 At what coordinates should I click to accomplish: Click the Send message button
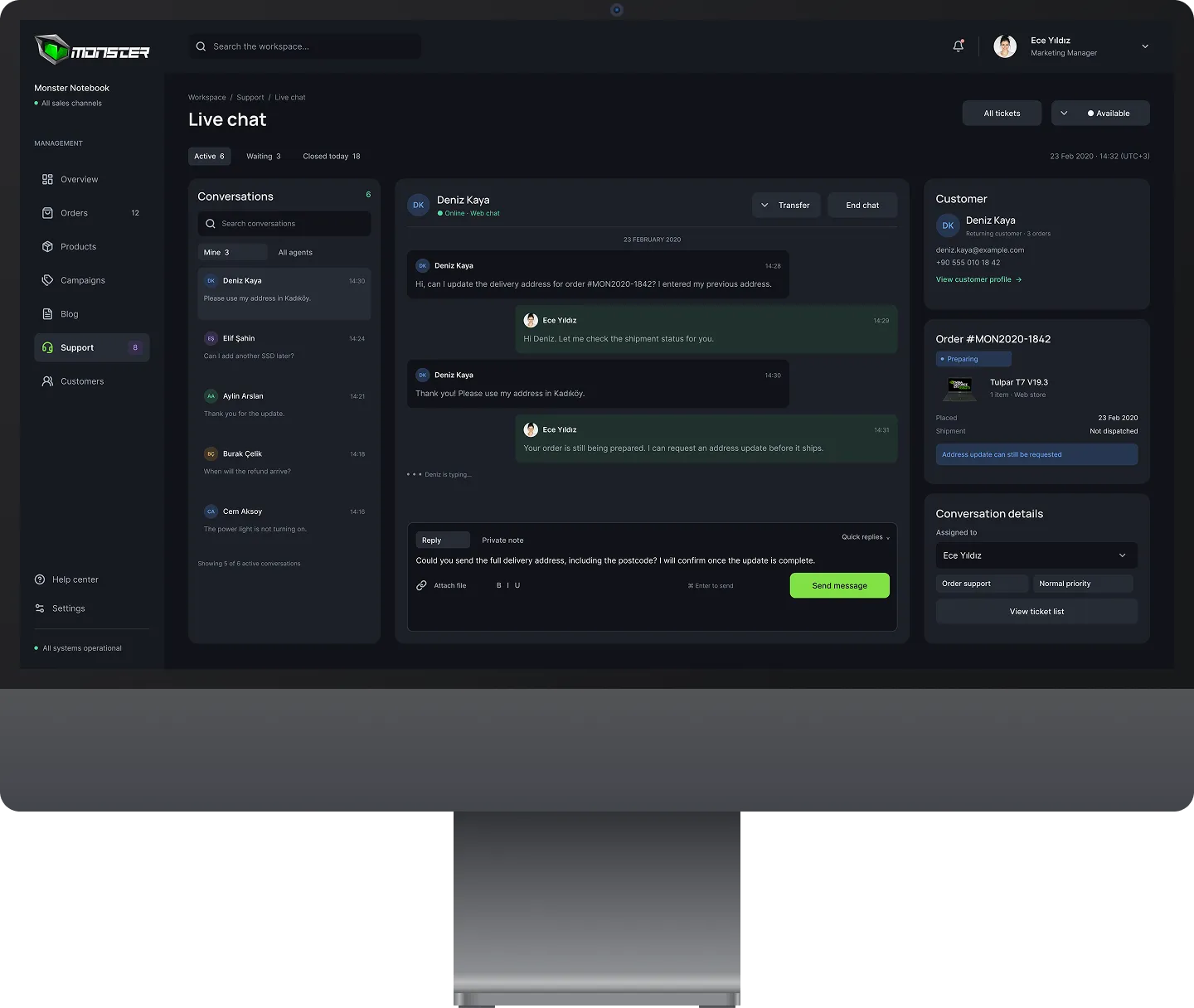pyautogui.click(x=839, y=585)
